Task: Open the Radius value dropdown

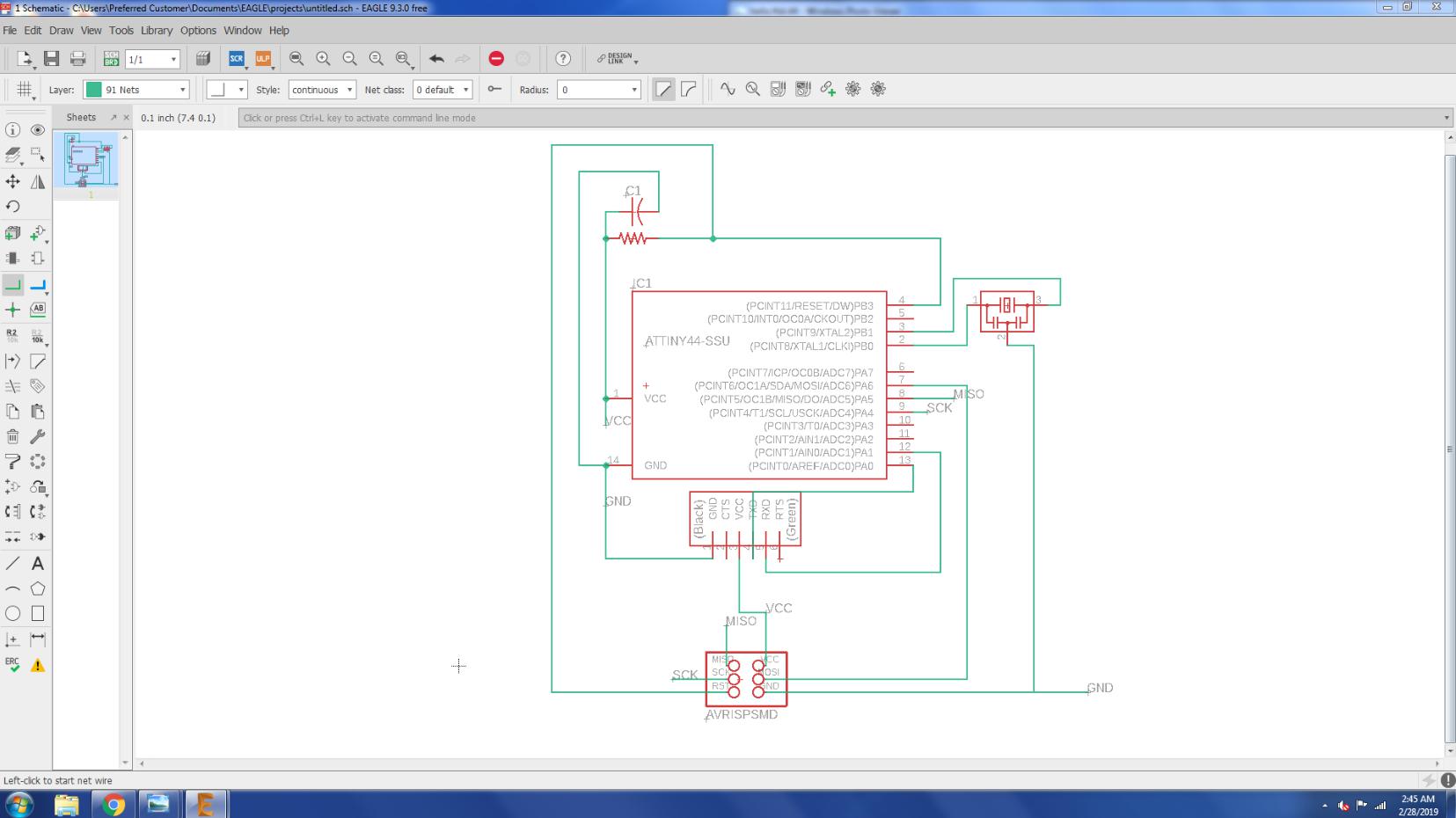Action: 598,90
